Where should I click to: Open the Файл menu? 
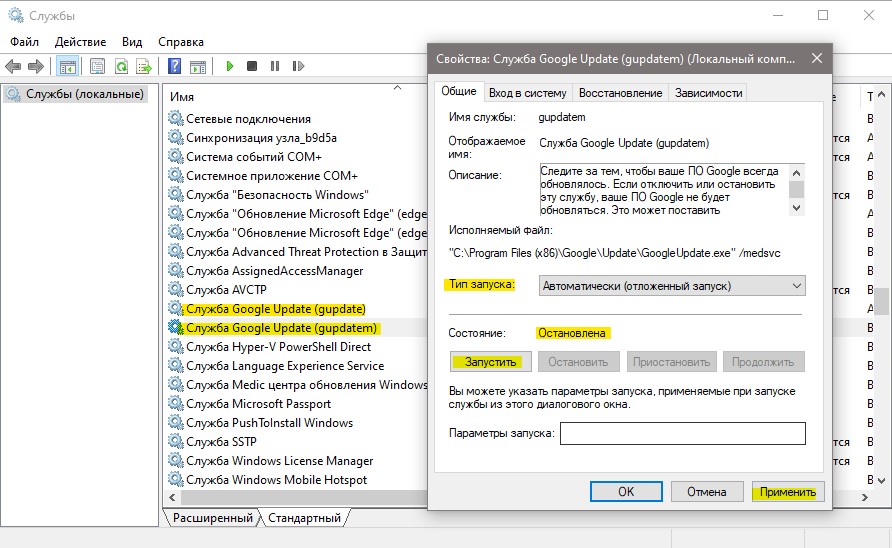[x=24, y=42]
